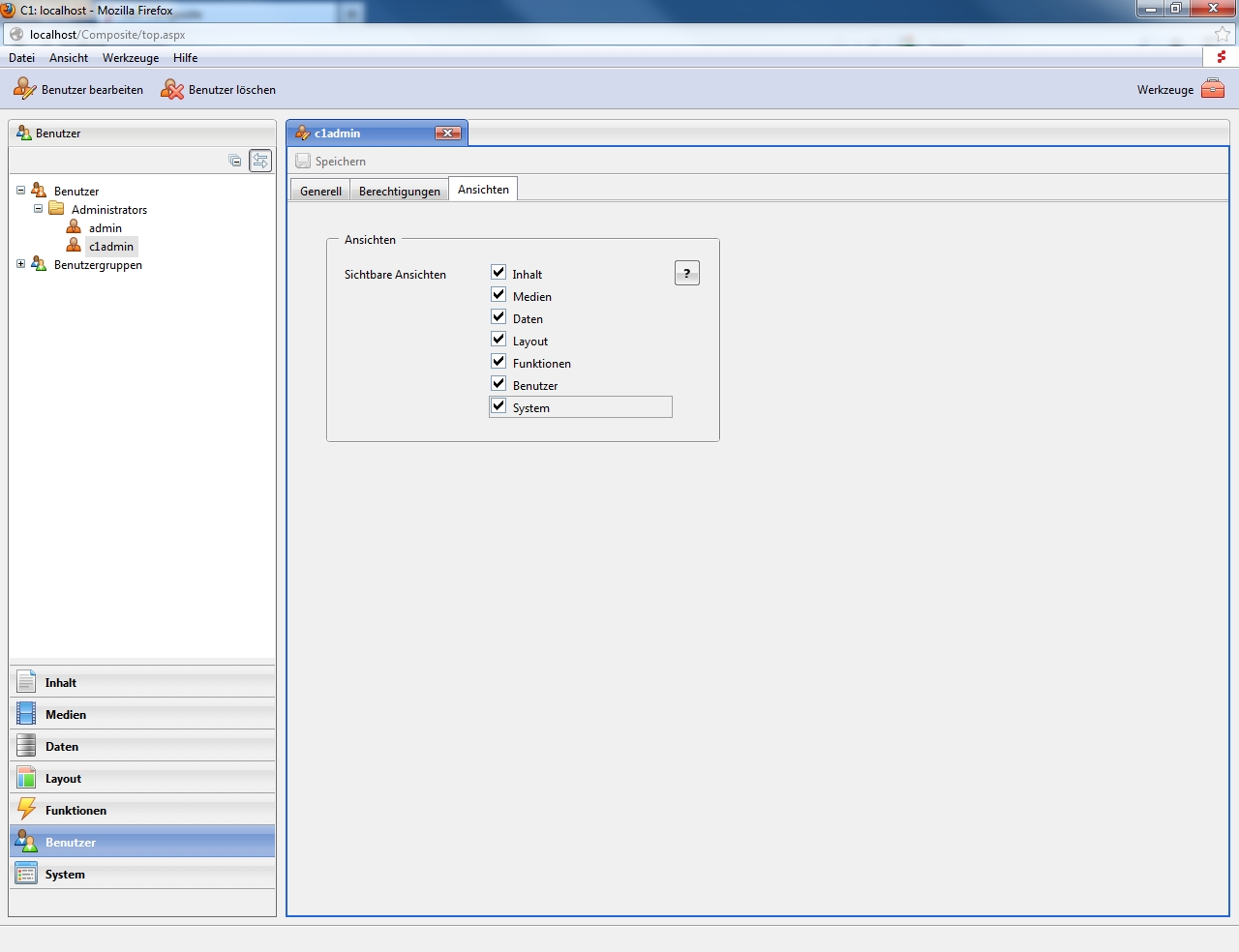
Task: Collapse the Benutzer tree root node
Action: pos(20,191)
